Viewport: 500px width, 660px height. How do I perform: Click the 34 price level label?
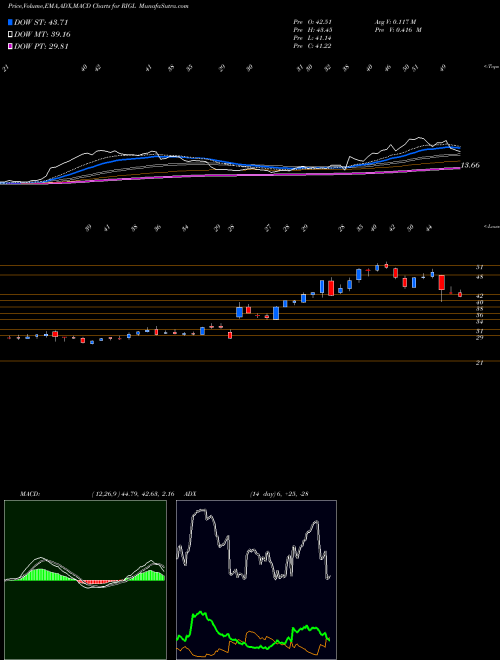[x=479, y=322]
